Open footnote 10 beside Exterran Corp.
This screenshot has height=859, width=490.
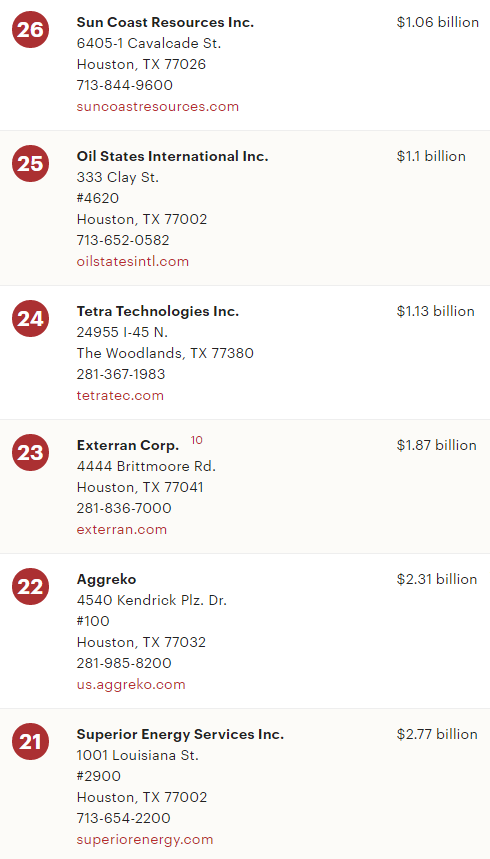(196, 440)
